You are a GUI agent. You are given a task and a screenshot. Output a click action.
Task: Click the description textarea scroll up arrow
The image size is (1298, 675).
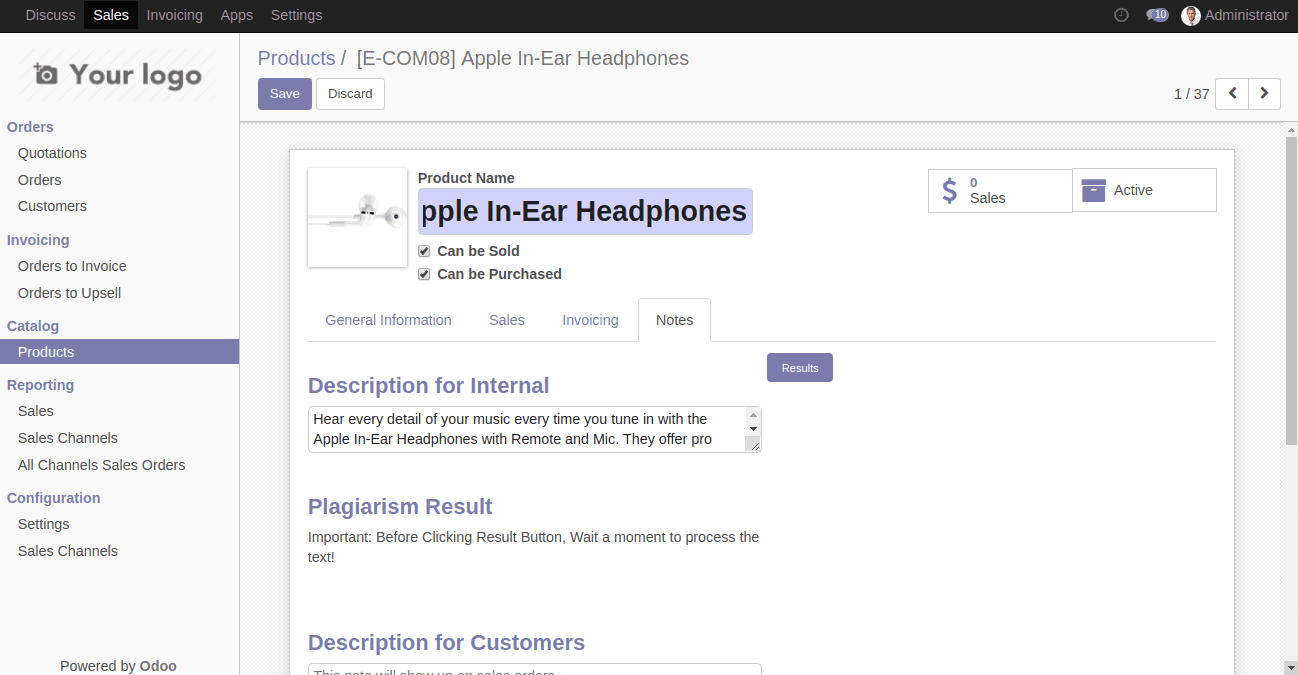coord(753,415)
